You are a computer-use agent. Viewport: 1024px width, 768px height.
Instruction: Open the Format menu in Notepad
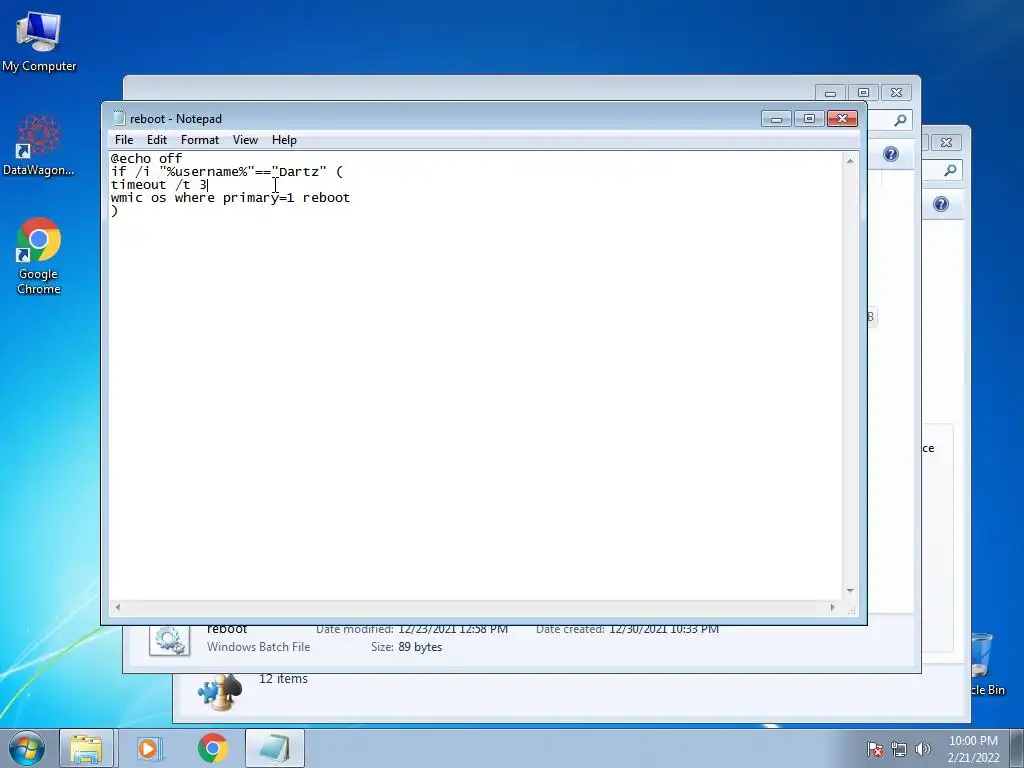click(x=200, y=140)
